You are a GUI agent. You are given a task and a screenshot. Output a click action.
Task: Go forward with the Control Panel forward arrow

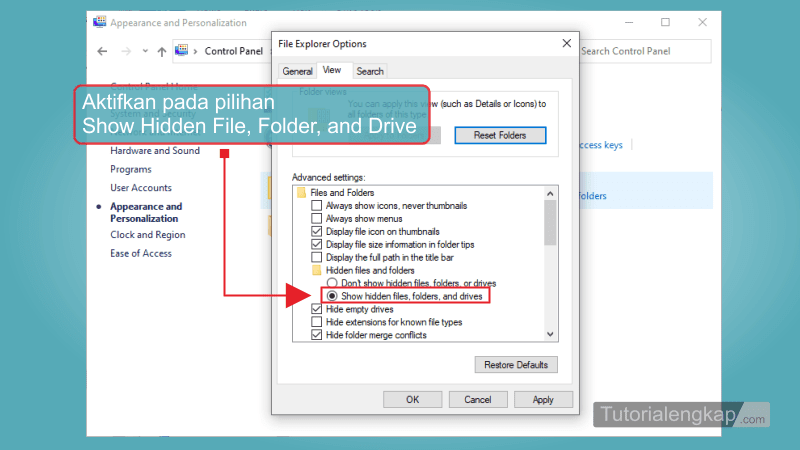[x=126, y=51]
